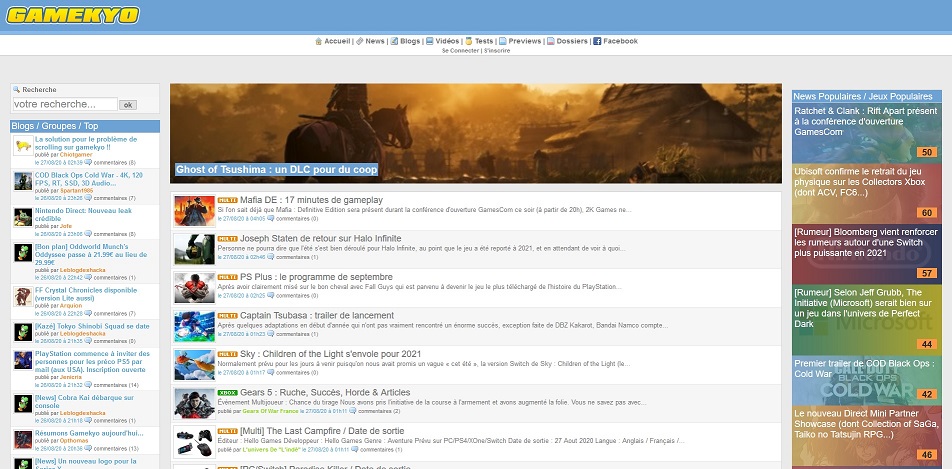The width and height of the screenshot is (952, 469).
Task: Open PlayStation PS5 préco invitation blog post
Action: pos(92,361)
